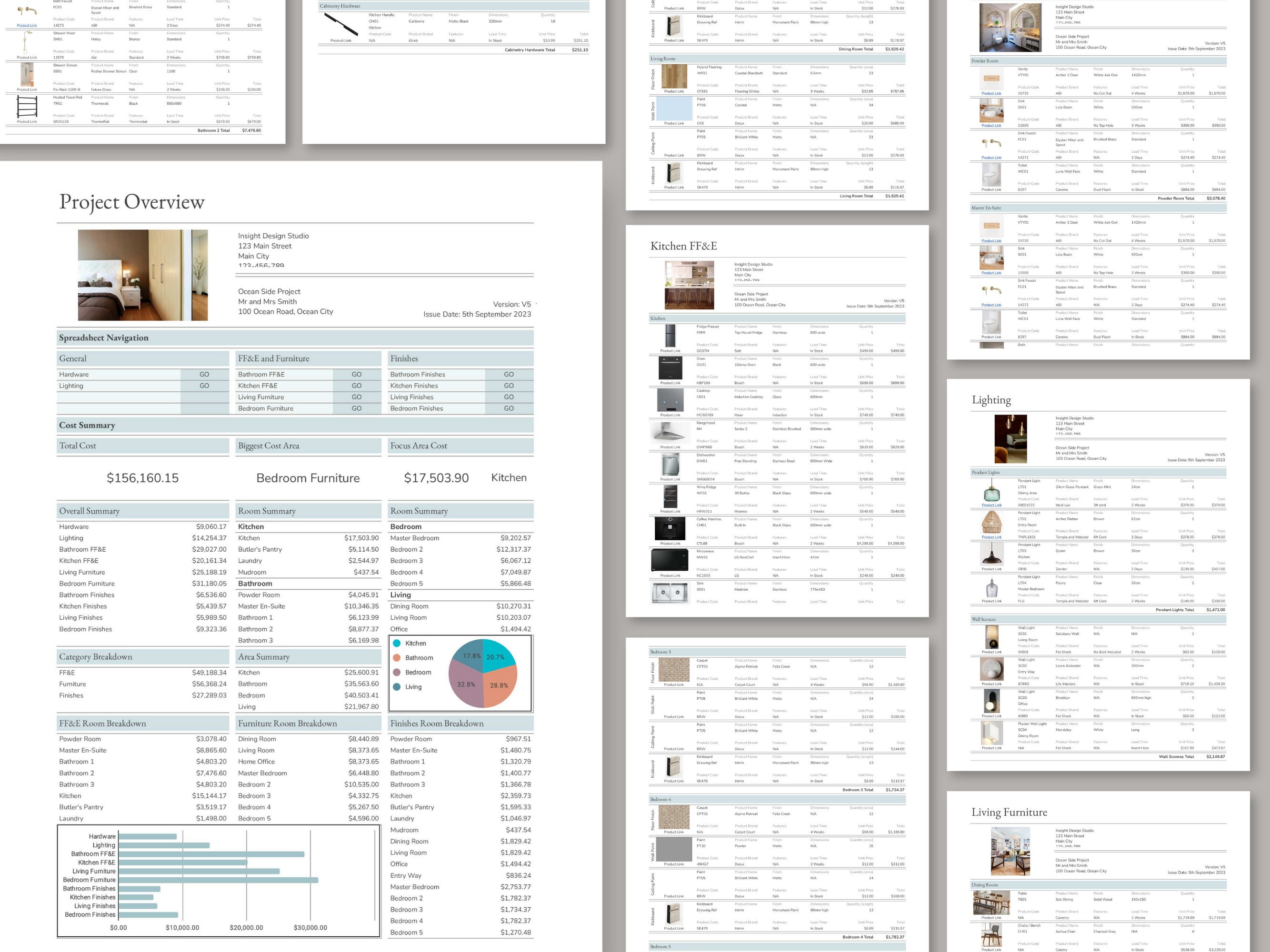Click the Hardware GO navigation button
The width and height of the screenshot is (1270, 952).
pyautogui.click(x=205, y=374)
